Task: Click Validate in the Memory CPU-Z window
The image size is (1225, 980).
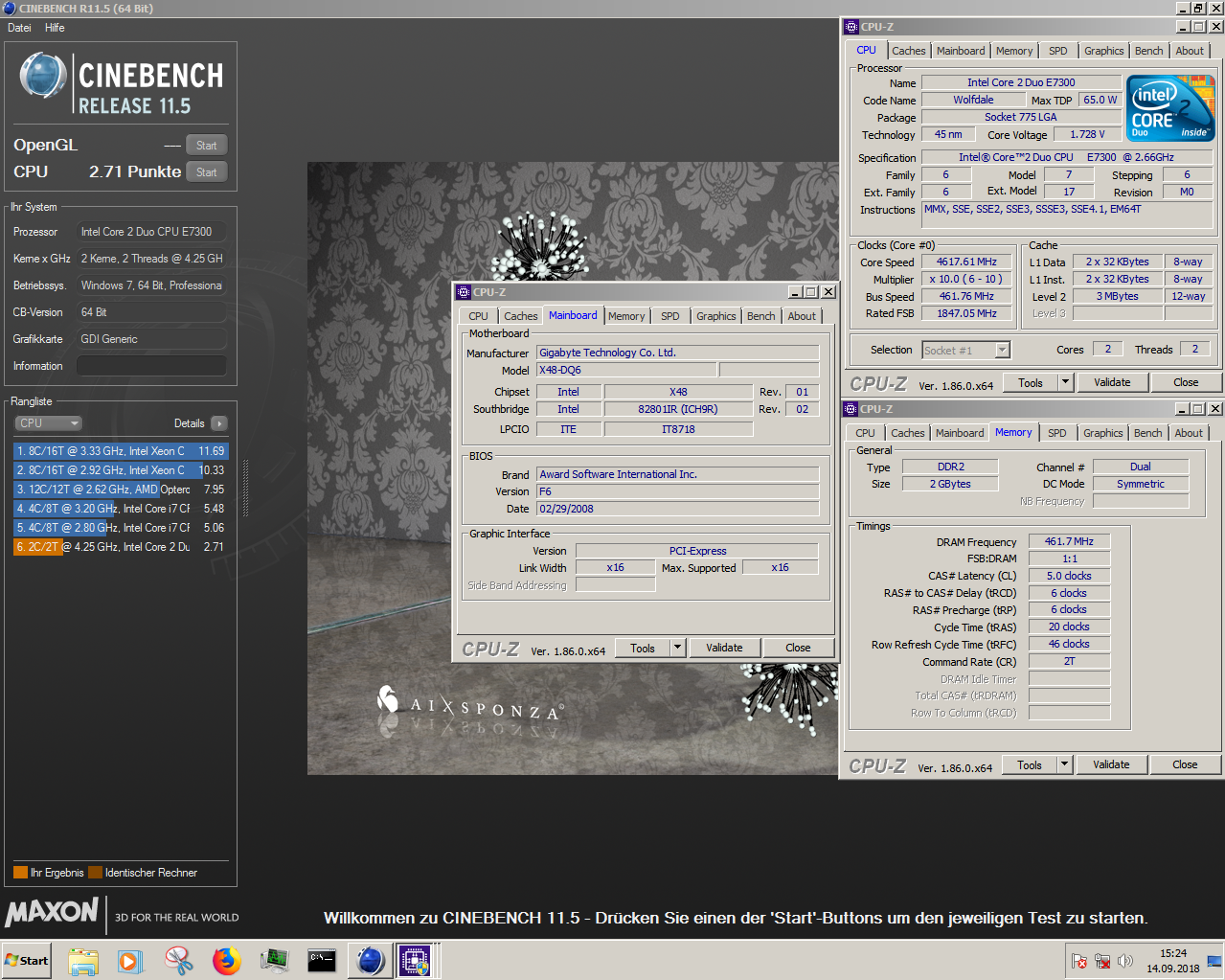Action: tap(1111, 764)
